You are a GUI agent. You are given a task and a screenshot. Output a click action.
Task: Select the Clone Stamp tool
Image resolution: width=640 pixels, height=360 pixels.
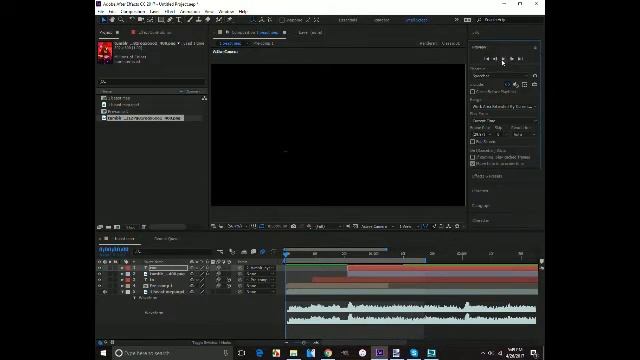(199, 20)
